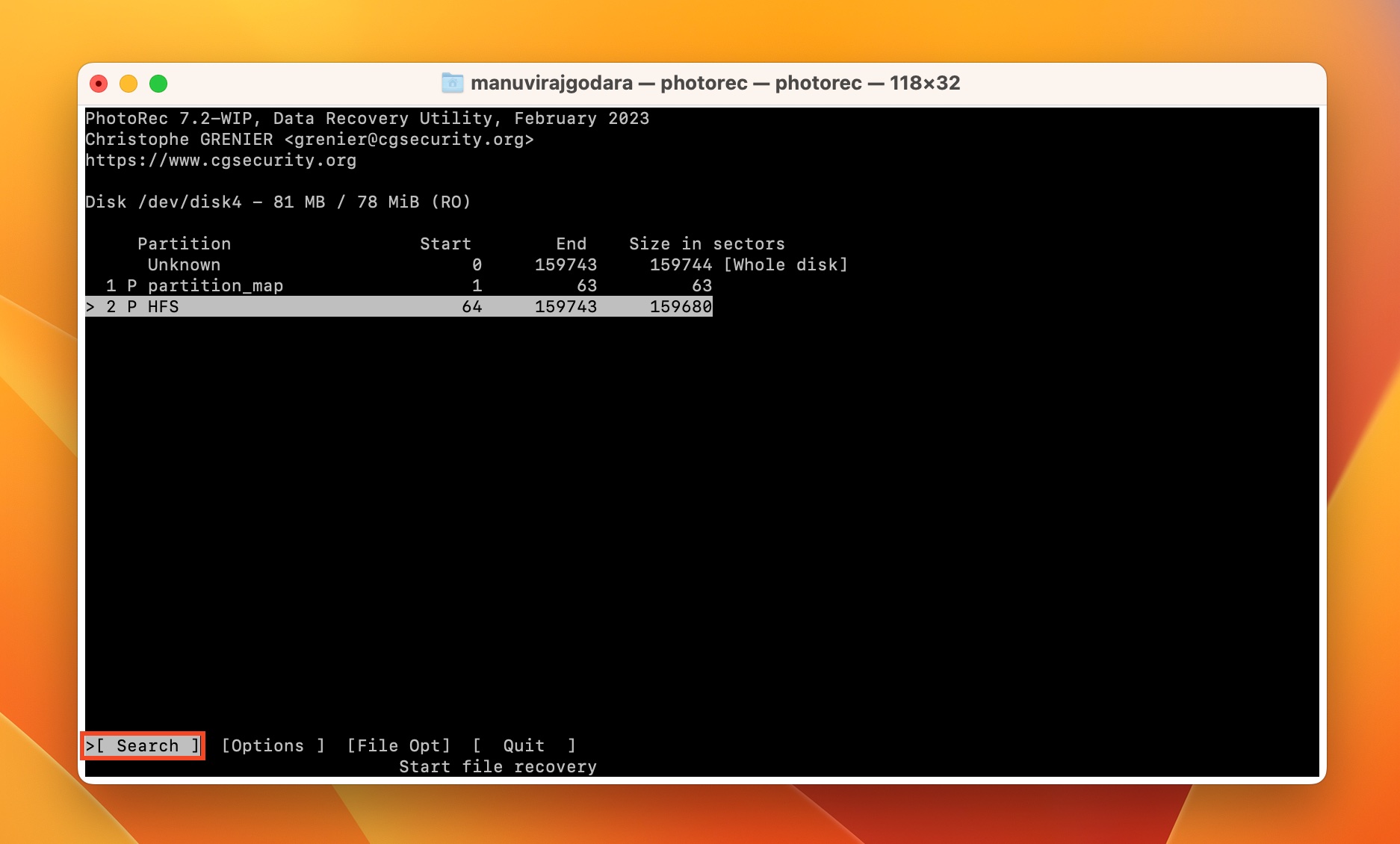Image resolution: width=1400 pixels, height=844 pixels.
Task: Open the Options menu item
Action: (x=273, y=745)
